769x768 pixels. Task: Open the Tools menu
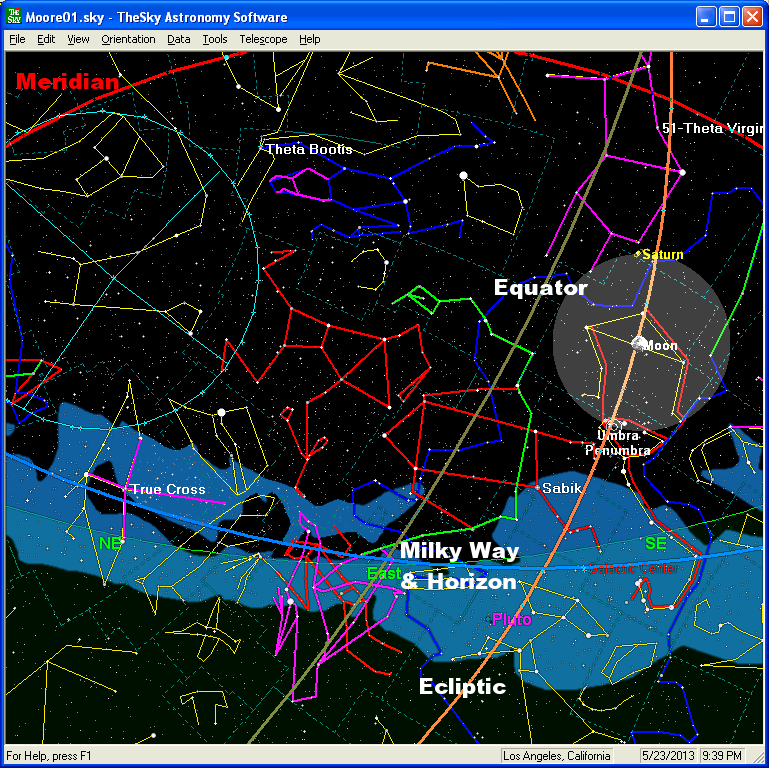[x=214, y=39]
